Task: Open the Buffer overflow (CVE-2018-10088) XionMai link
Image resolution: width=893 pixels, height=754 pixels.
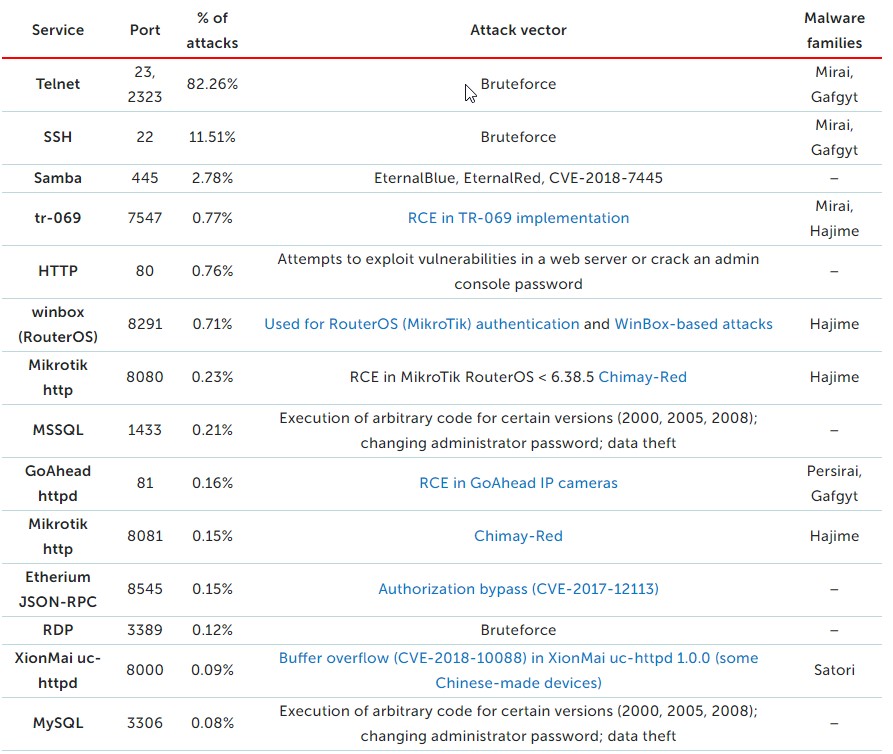Action: [x=518, y=670]
